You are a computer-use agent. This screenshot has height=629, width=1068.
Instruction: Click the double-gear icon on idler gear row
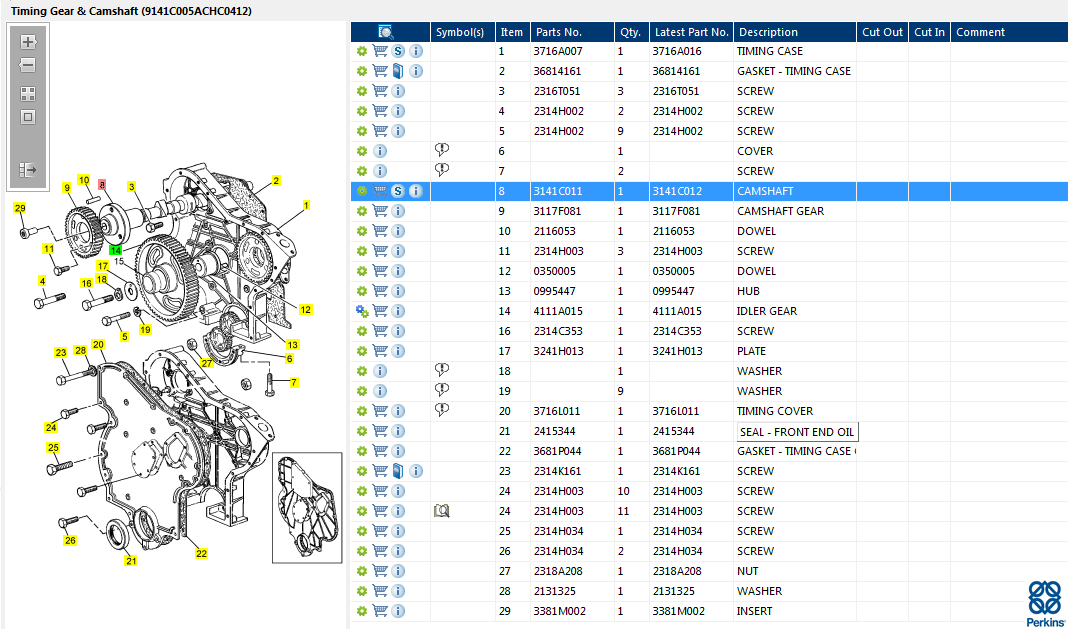pos(362,311)
